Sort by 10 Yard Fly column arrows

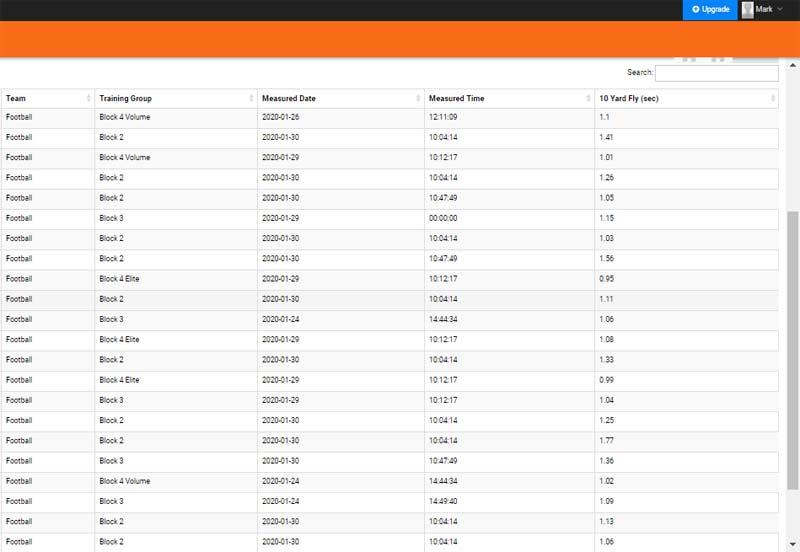772,98
